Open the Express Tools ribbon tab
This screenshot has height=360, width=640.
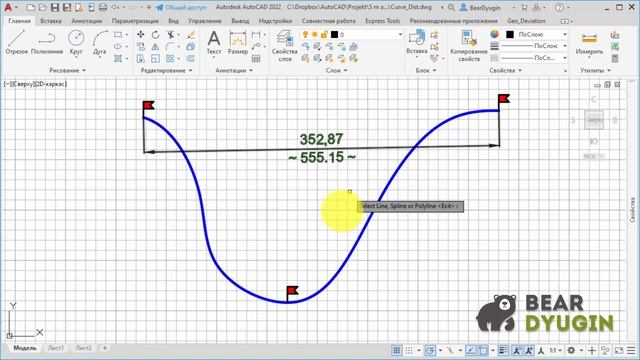pos(382,20)
